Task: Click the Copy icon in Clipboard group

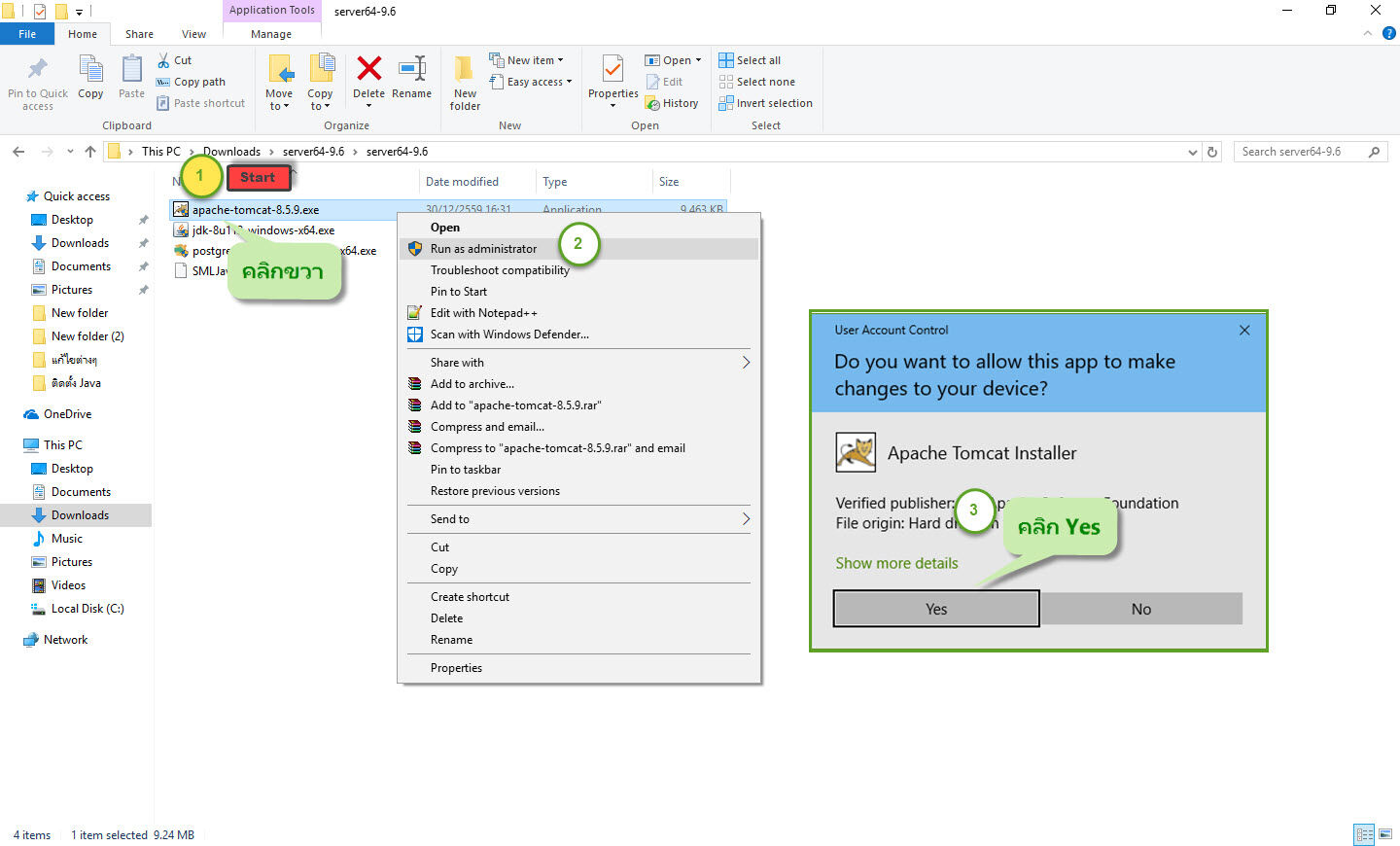Action: [90, 70]
